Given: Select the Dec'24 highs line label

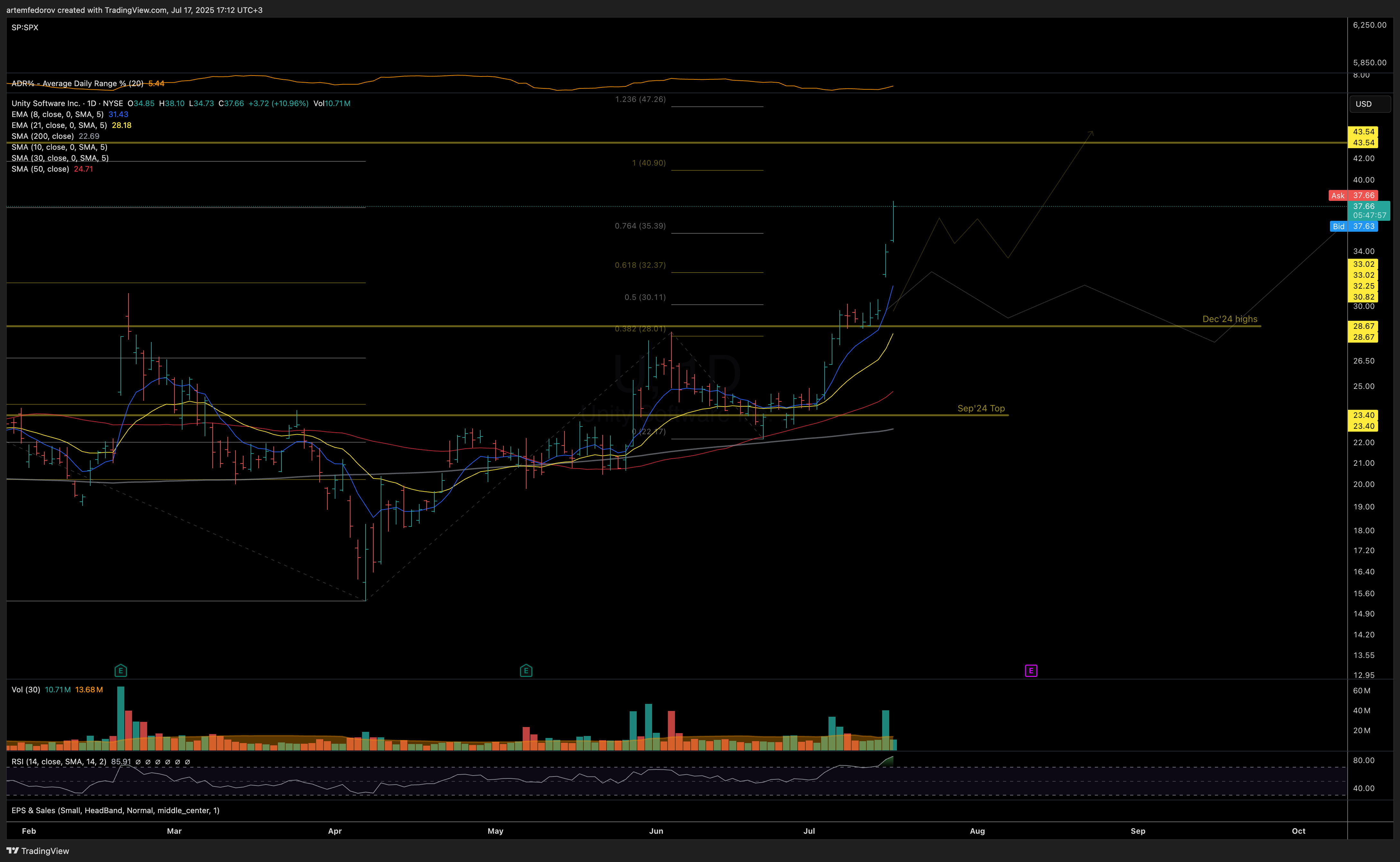Looking at the screenshot, I should 1230,319.
